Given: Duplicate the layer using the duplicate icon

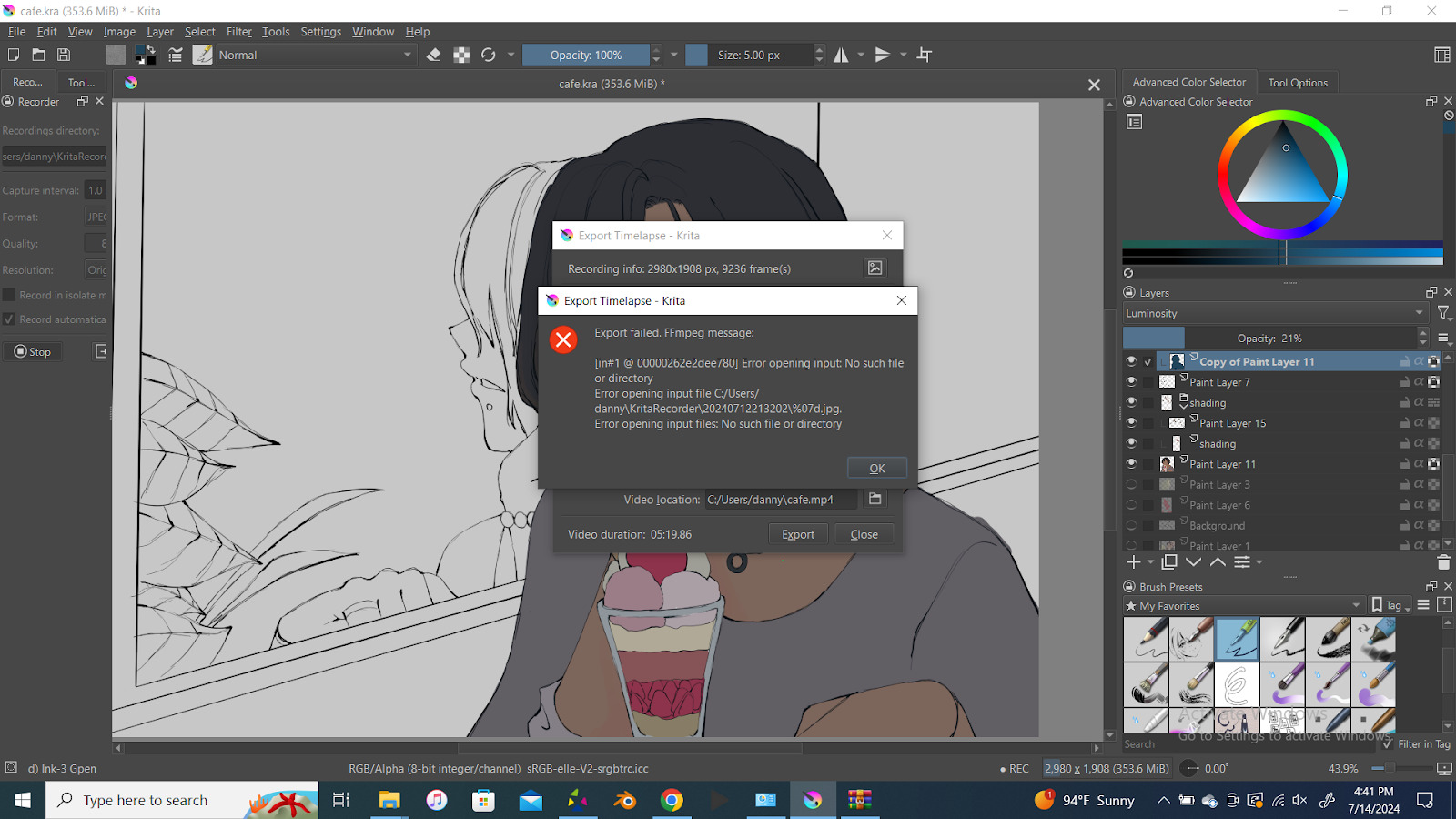Looking at the screenshot, I should point(1169,562).
